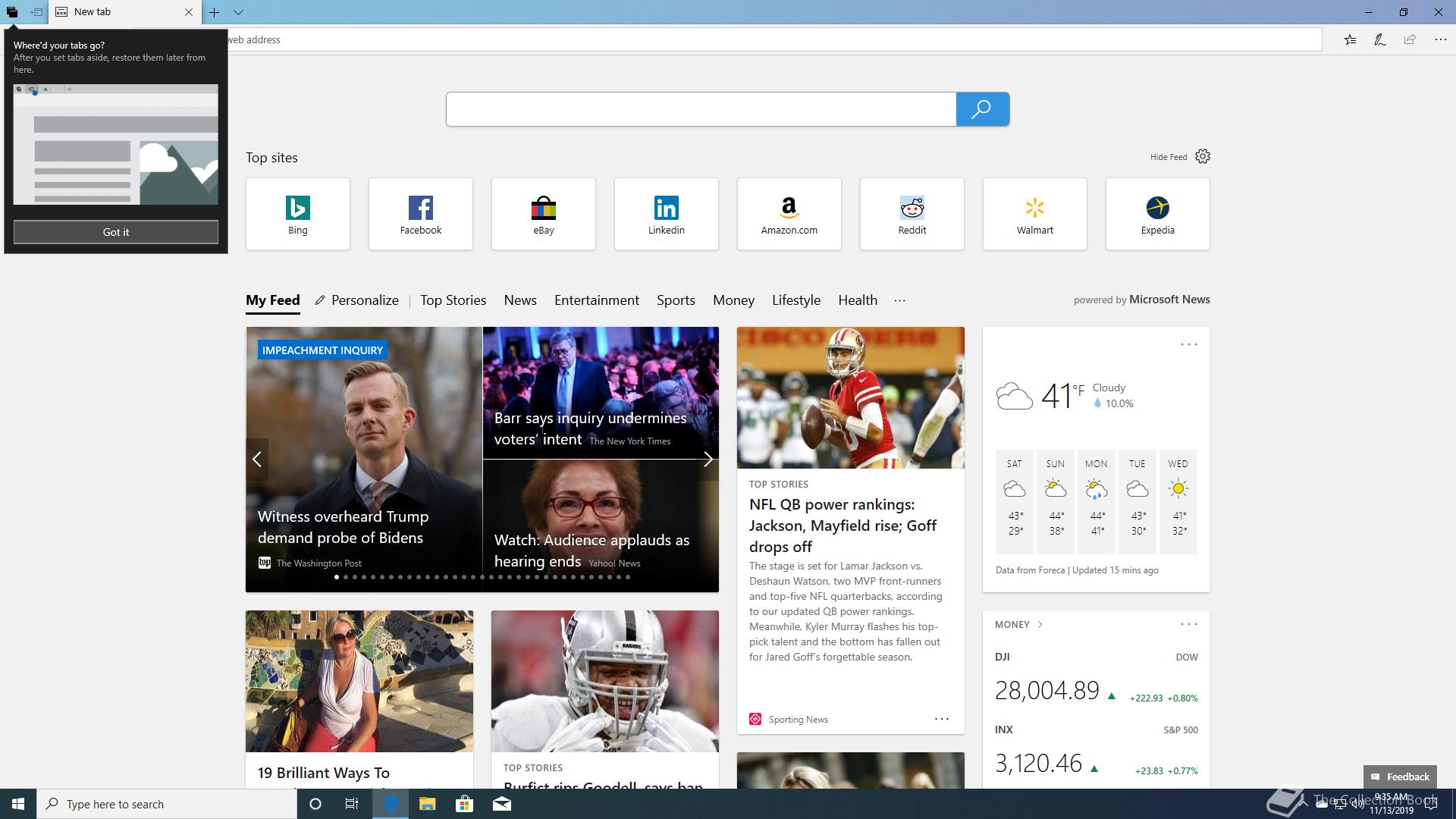Select the My Feed tab
Image resolution: width=1456 pixels, height=819 pixels.
click(x=273, y=300)
